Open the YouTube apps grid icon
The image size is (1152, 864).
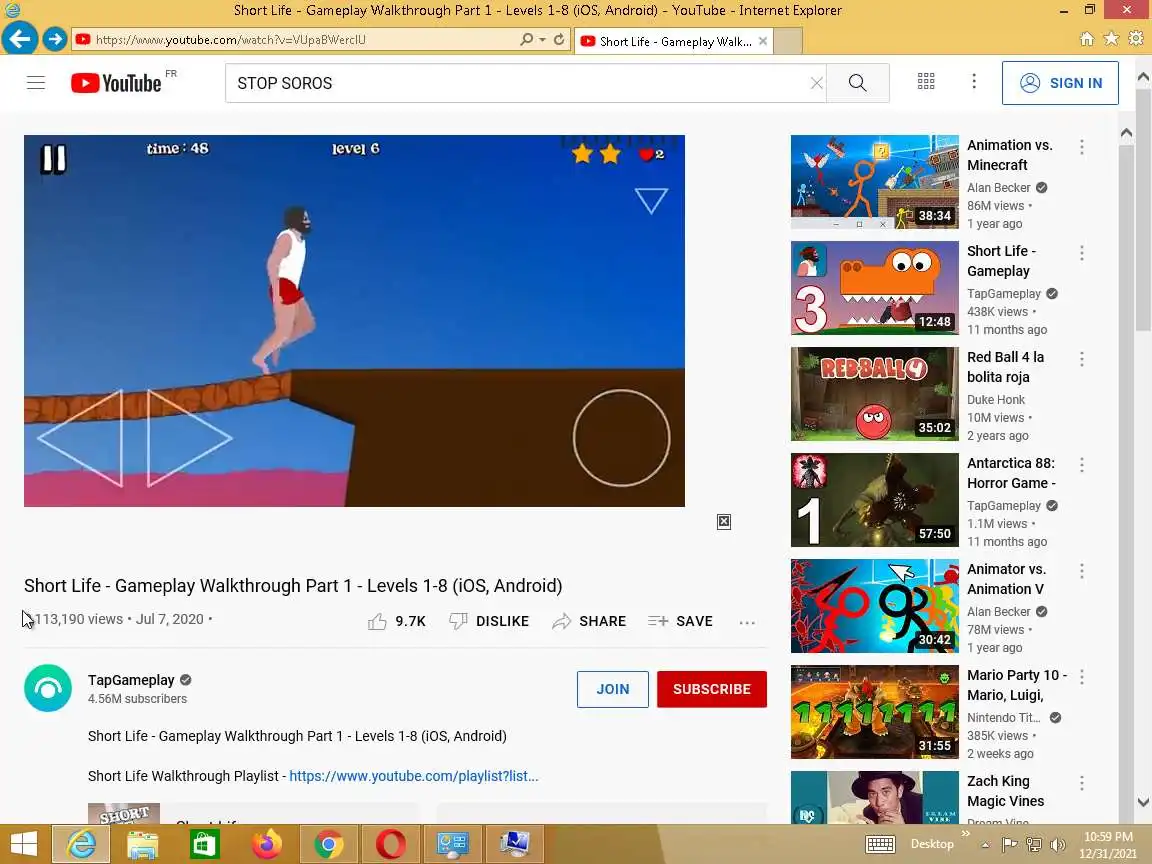[926, 82]
